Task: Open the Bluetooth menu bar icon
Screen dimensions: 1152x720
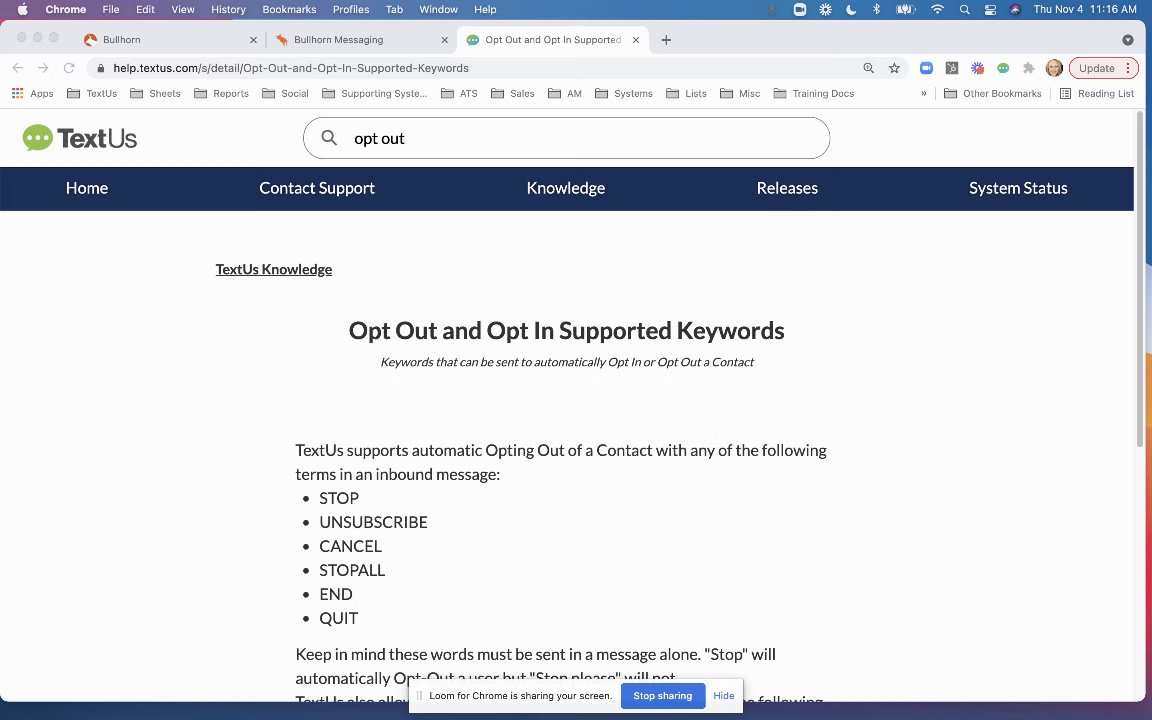Action: (x=876, y=9)
